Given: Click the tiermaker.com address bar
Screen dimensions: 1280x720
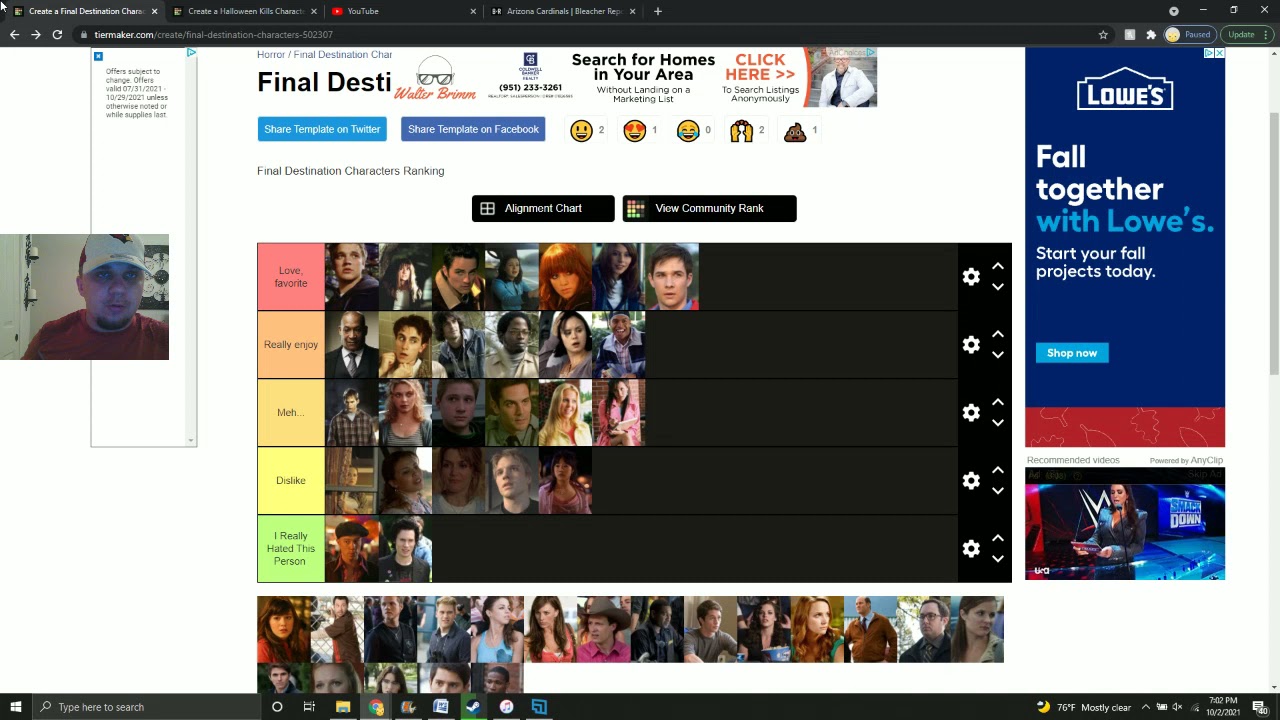Looking at the screenshot, I should (x=590, y=34).
